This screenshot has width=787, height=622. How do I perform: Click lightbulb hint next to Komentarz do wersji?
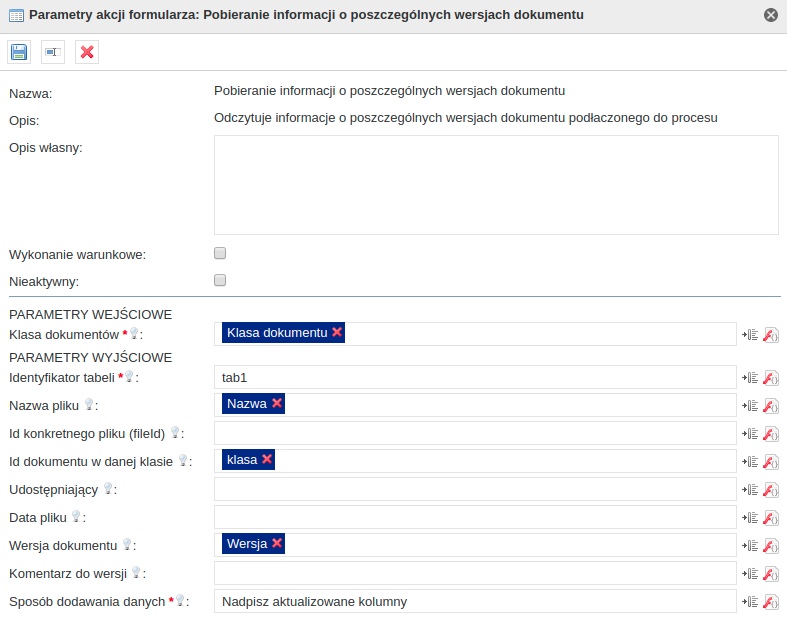point(136,573)
